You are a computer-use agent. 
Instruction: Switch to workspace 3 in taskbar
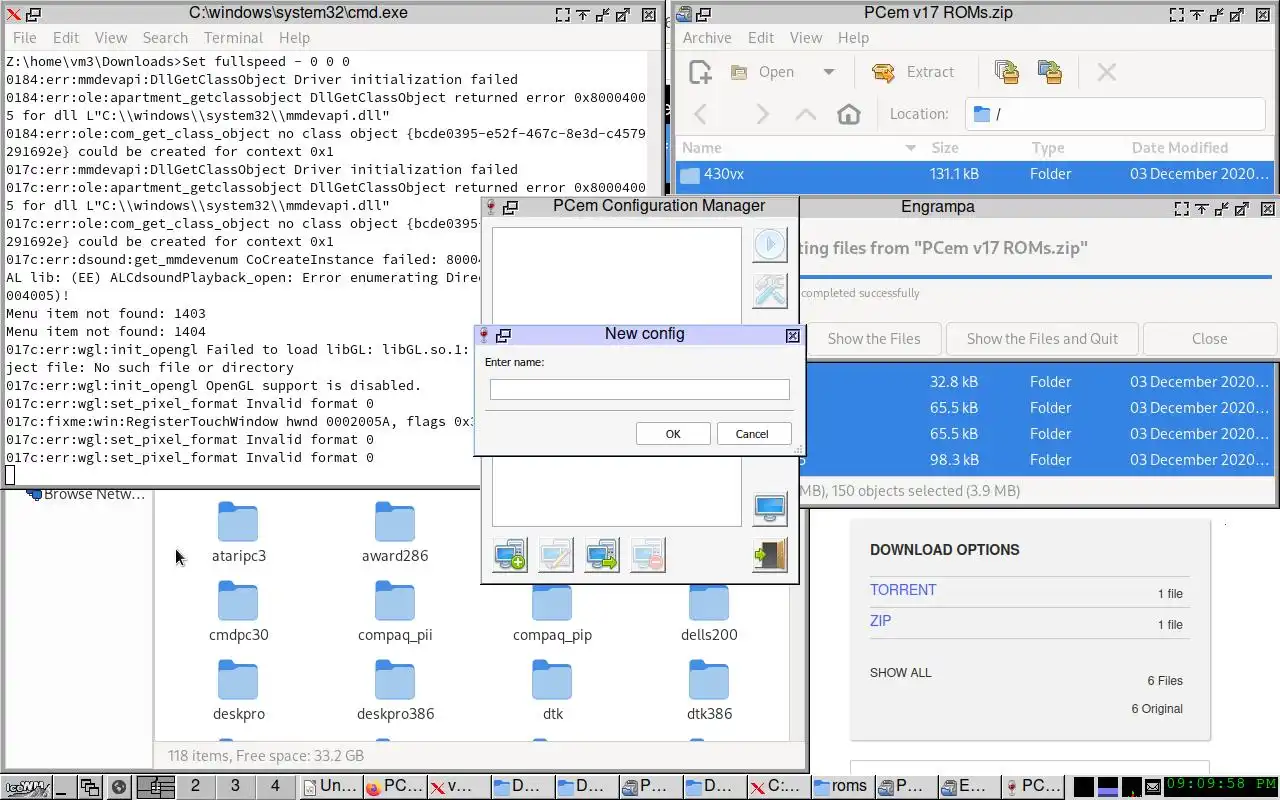coord(235,786)
